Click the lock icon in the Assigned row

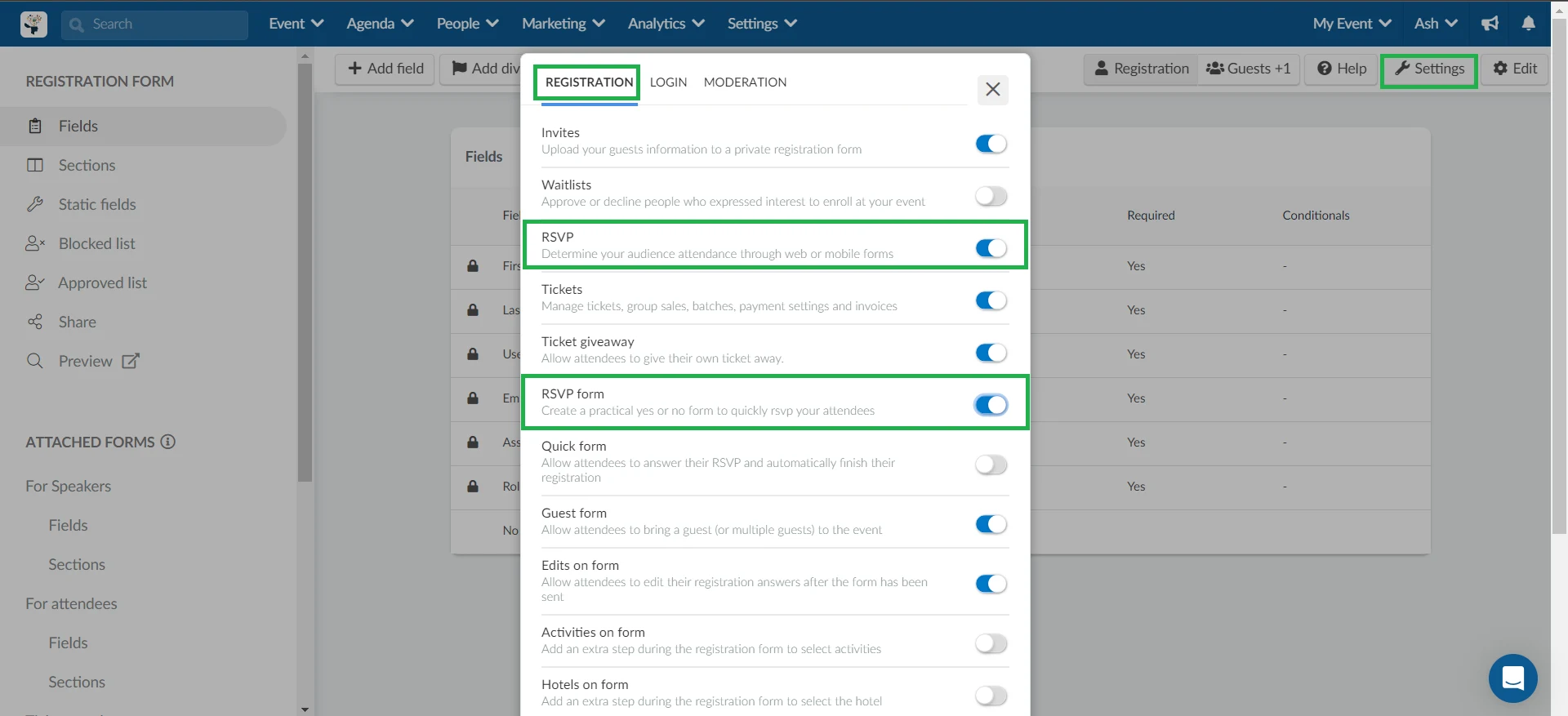473,442
